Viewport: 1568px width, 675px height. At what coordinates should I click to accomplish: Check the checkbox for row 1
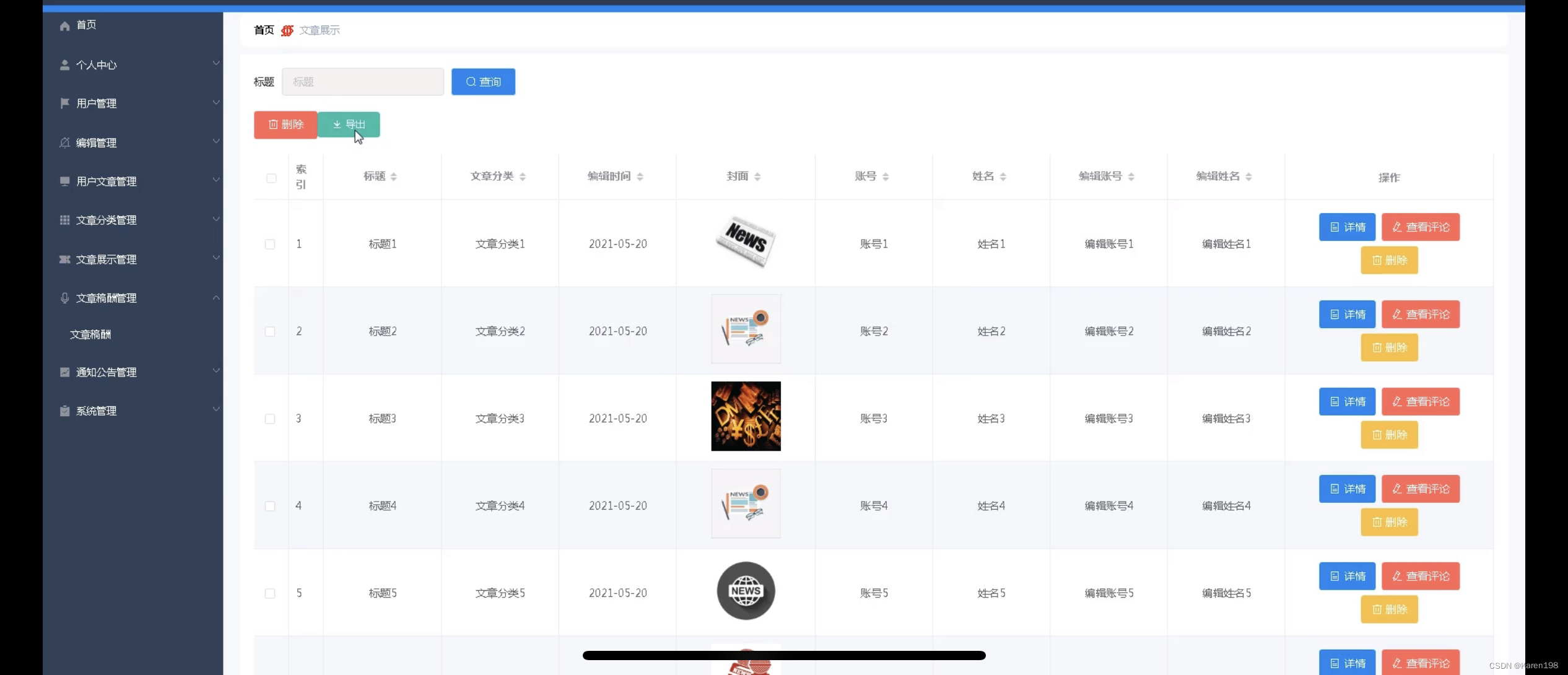click(x=270, y=245)
